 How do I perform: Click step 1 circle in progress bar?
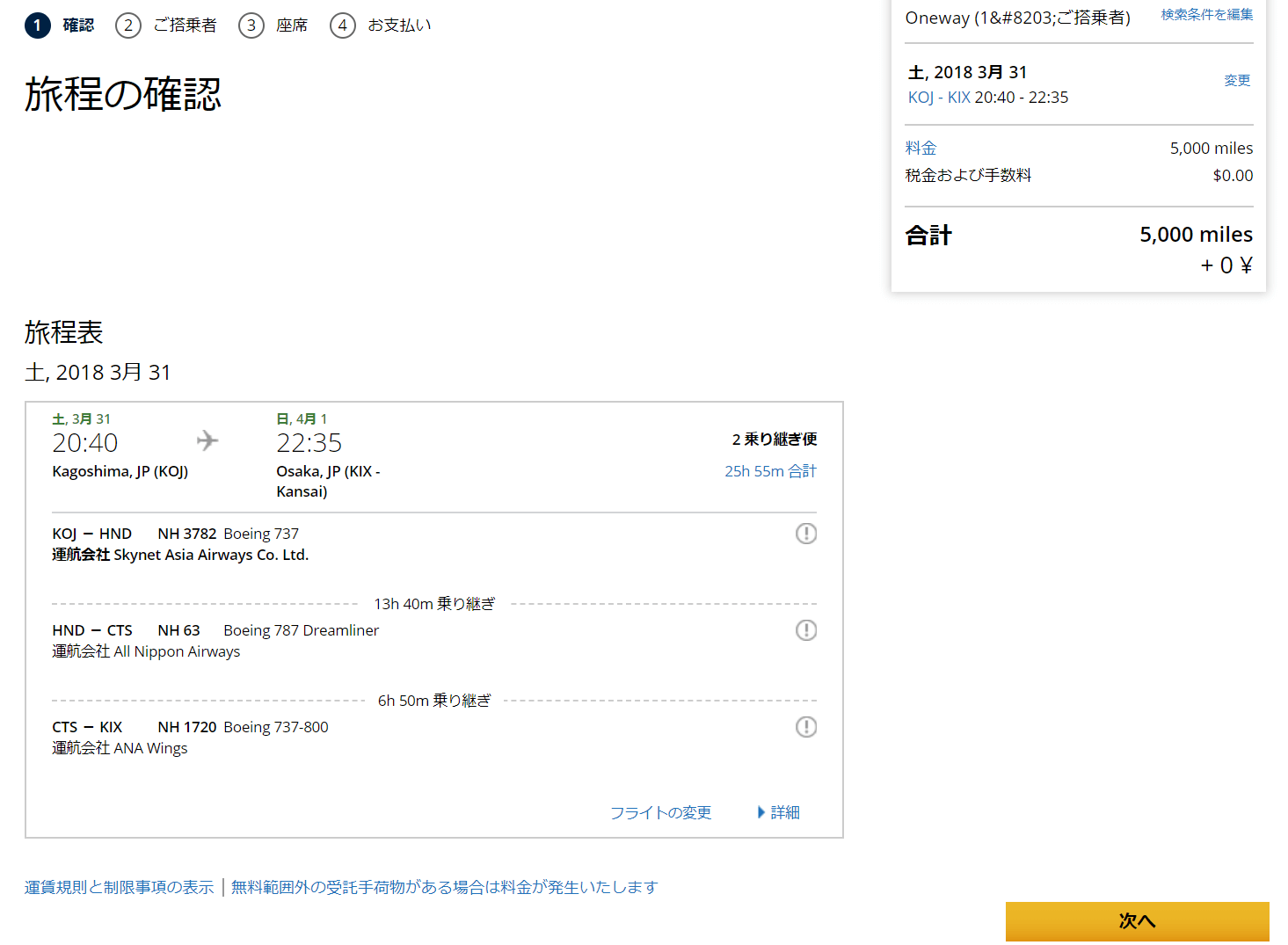point(37,25)
